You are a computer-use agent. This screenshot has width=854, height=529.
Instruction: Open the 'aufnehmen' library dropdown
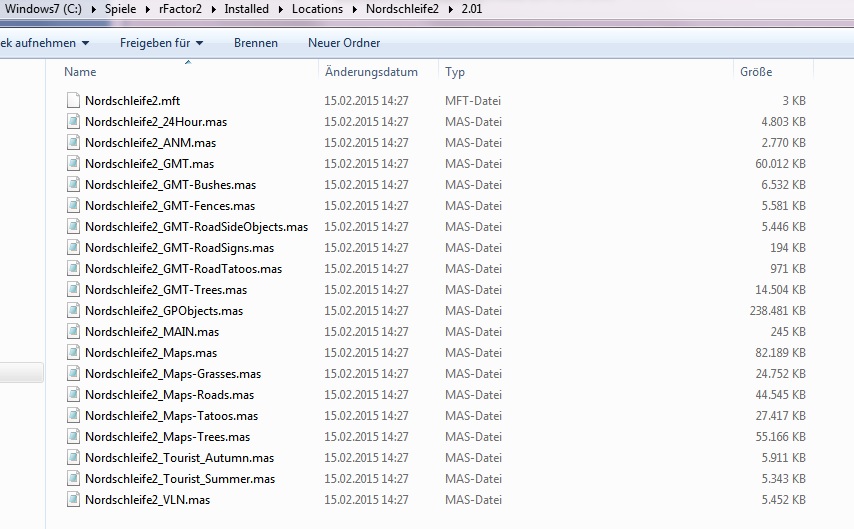45,43
